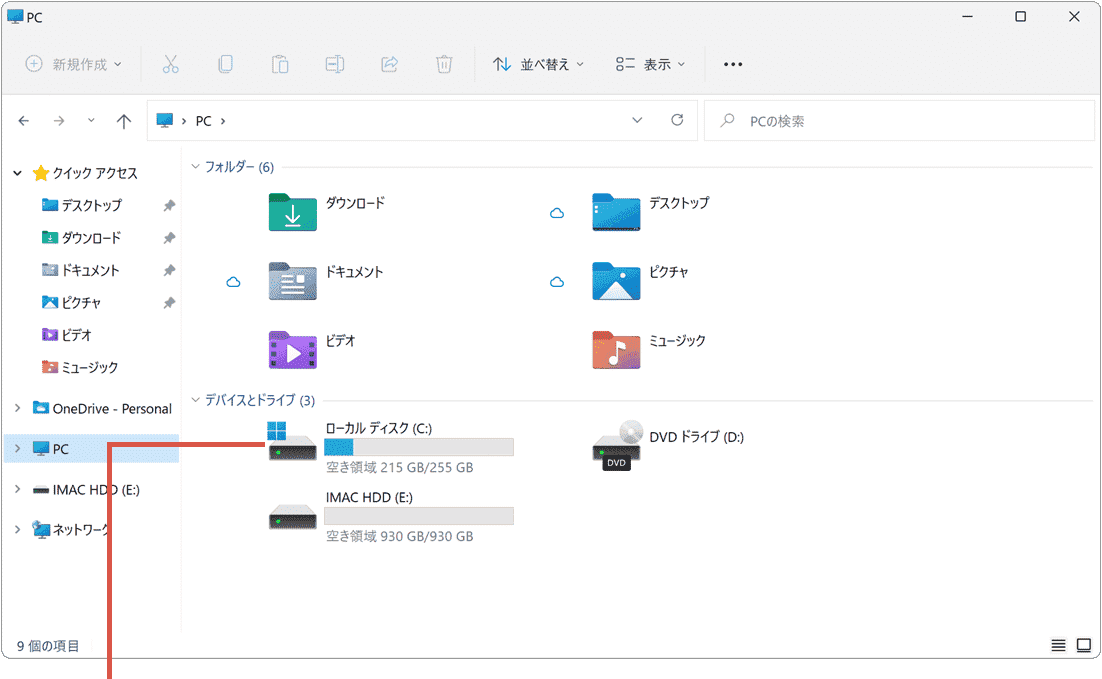
Task: Click the C: drive storage usage bar
Action: (418, 447)
